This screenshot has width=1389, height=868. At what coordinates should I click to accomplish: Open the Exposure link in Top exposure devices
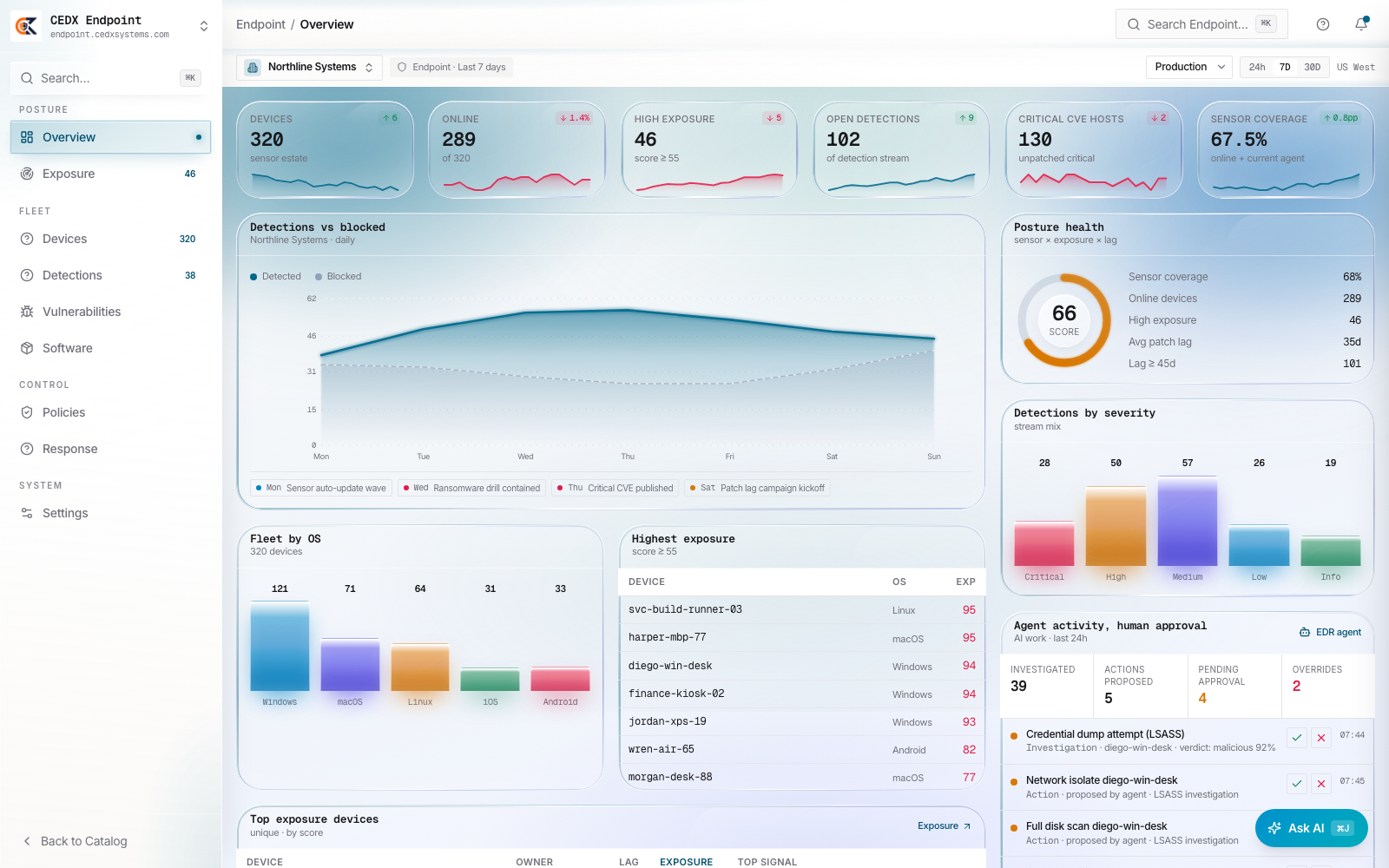945,825
